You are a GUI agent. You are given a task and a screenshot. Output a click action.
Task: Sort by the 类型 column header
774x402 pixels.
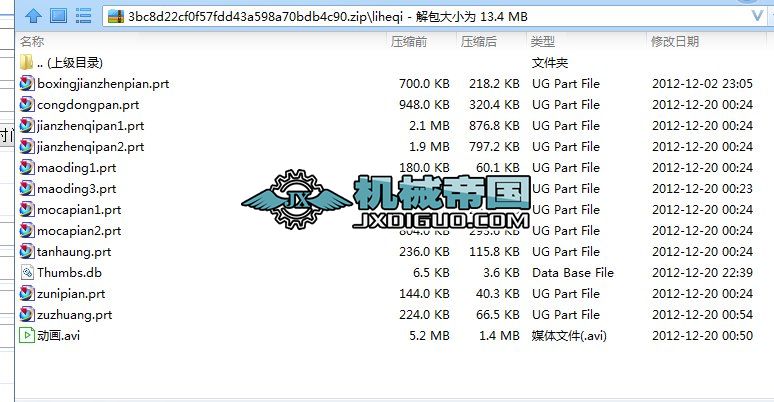[542, 41]
